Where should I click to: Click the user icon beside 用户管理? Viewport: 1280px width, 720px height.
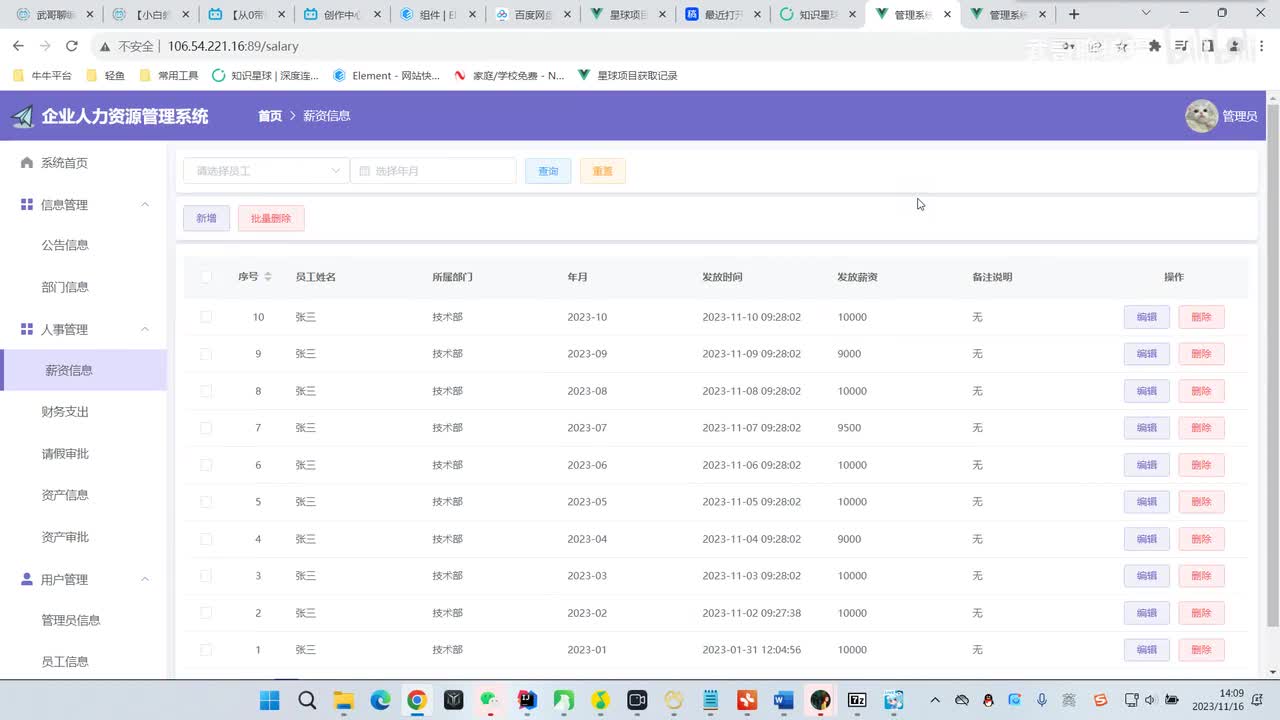[x=27, y=579]
